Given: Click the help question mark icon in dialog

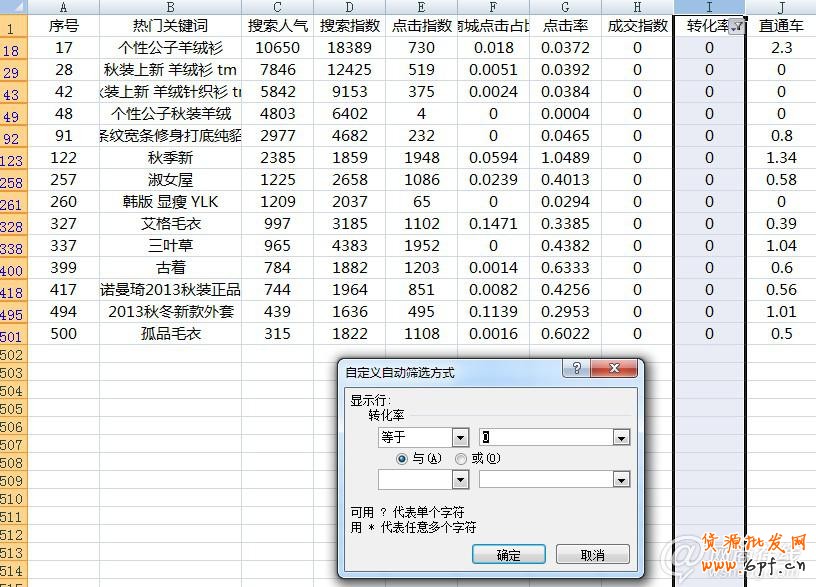Looking at the screenshot, I should pyautogui.click(x=577, y=369).
